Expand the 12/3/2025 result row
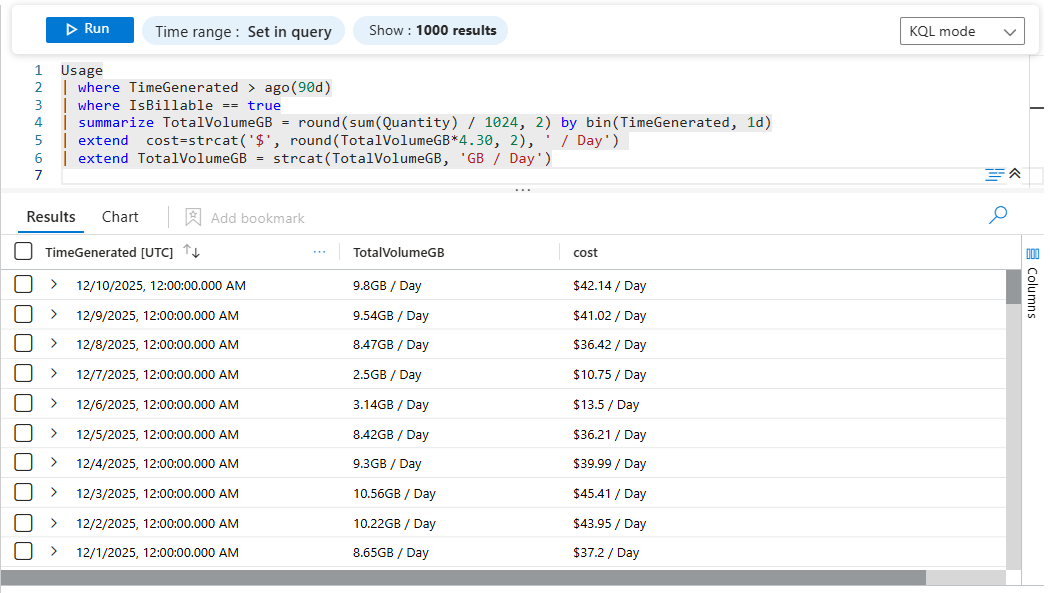Viewport: 1051px width, 593px height. pyautogui.click(x=54, y=493)
